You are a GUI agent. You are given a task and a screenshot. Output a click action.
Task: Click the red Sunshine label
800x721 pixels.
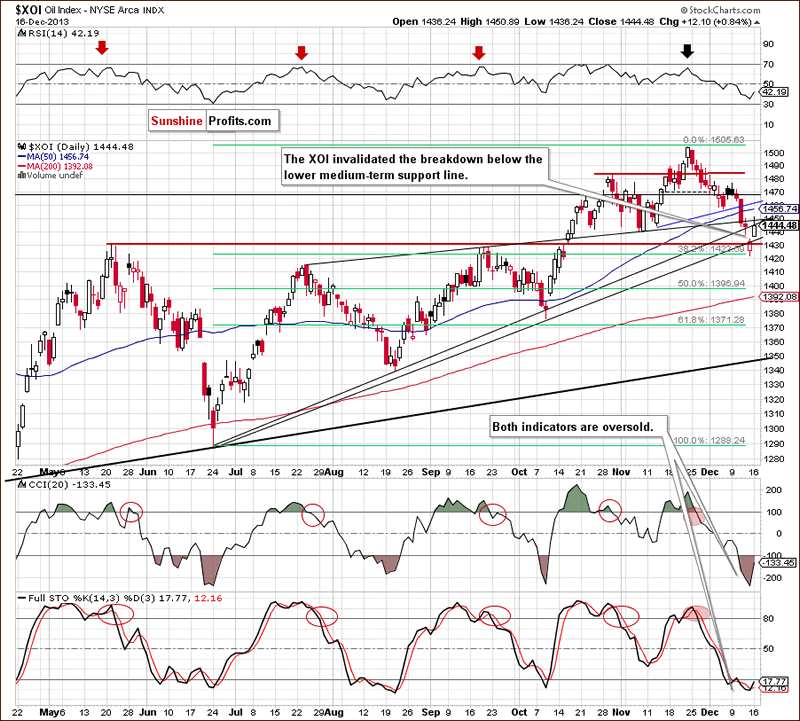point(177,121)
